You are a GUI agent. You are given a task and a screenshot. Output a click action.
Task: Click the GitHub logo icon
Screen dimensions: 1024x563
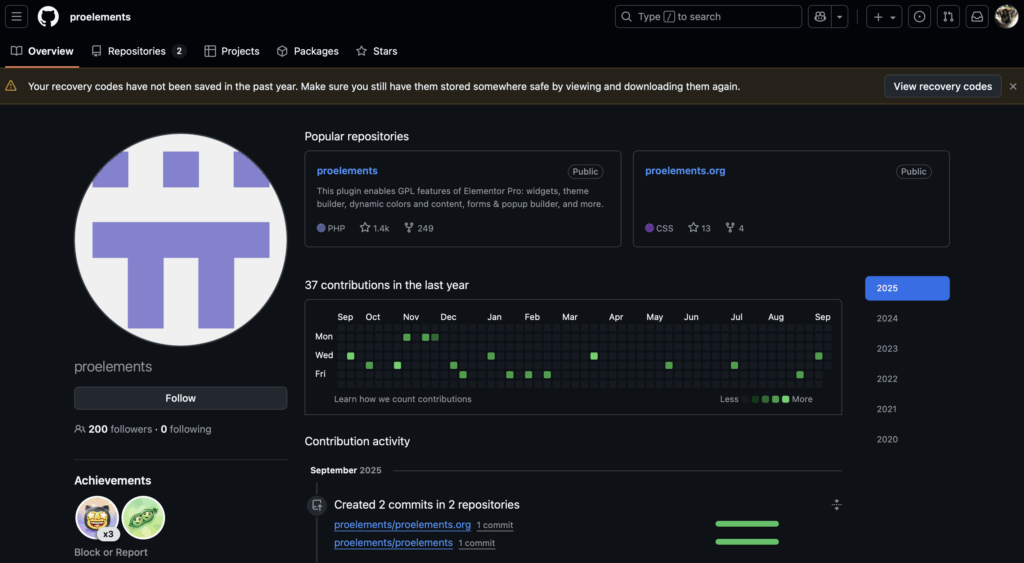(x=48, y=17)
